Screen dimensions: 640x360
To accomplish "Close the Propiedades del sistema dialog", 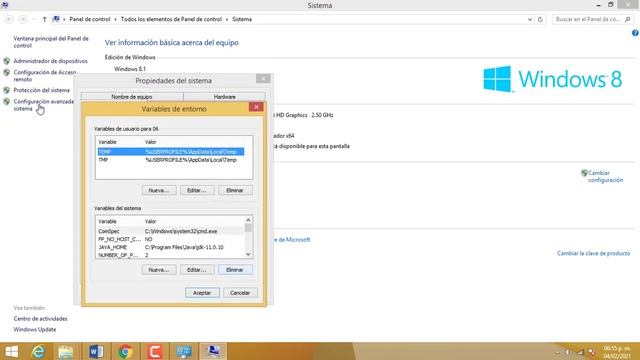I will point(263,78).
